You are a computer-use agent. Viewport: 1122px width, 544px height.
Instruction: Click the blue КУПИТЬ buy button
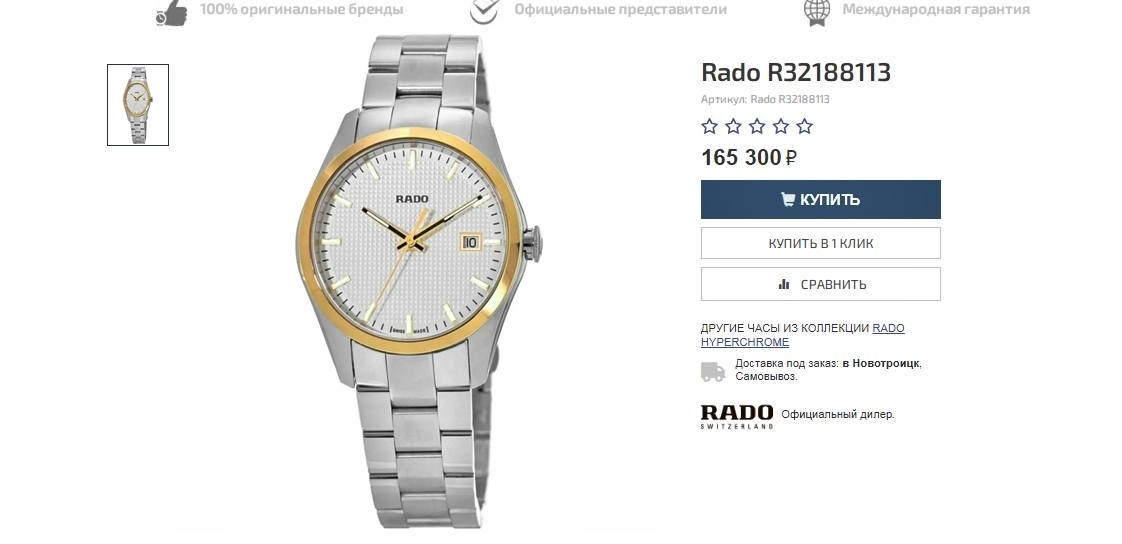(821, 199)
